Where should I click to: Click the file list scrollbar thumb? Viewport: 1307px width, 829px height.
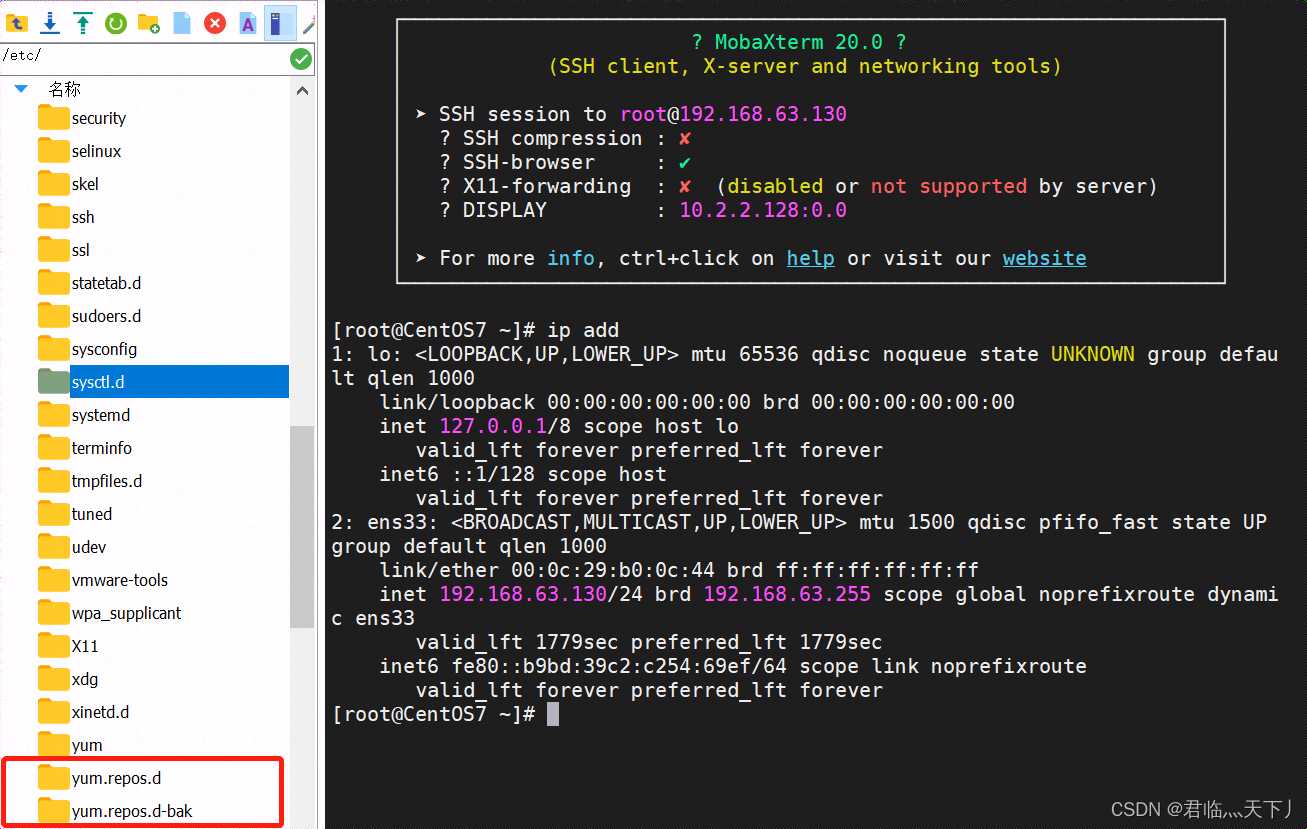(303, 526)
